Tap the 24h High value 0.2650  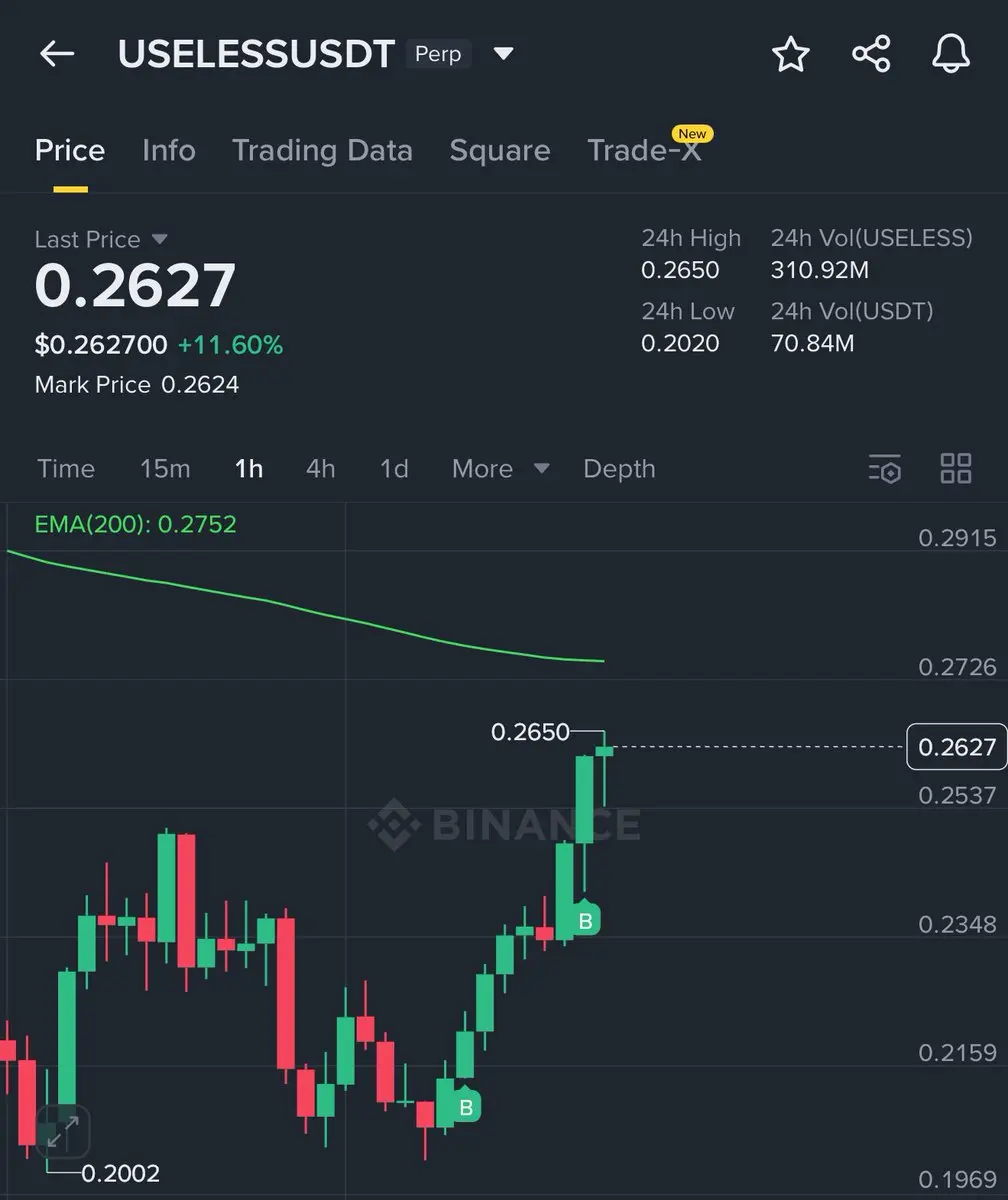[x=680, y=270]
